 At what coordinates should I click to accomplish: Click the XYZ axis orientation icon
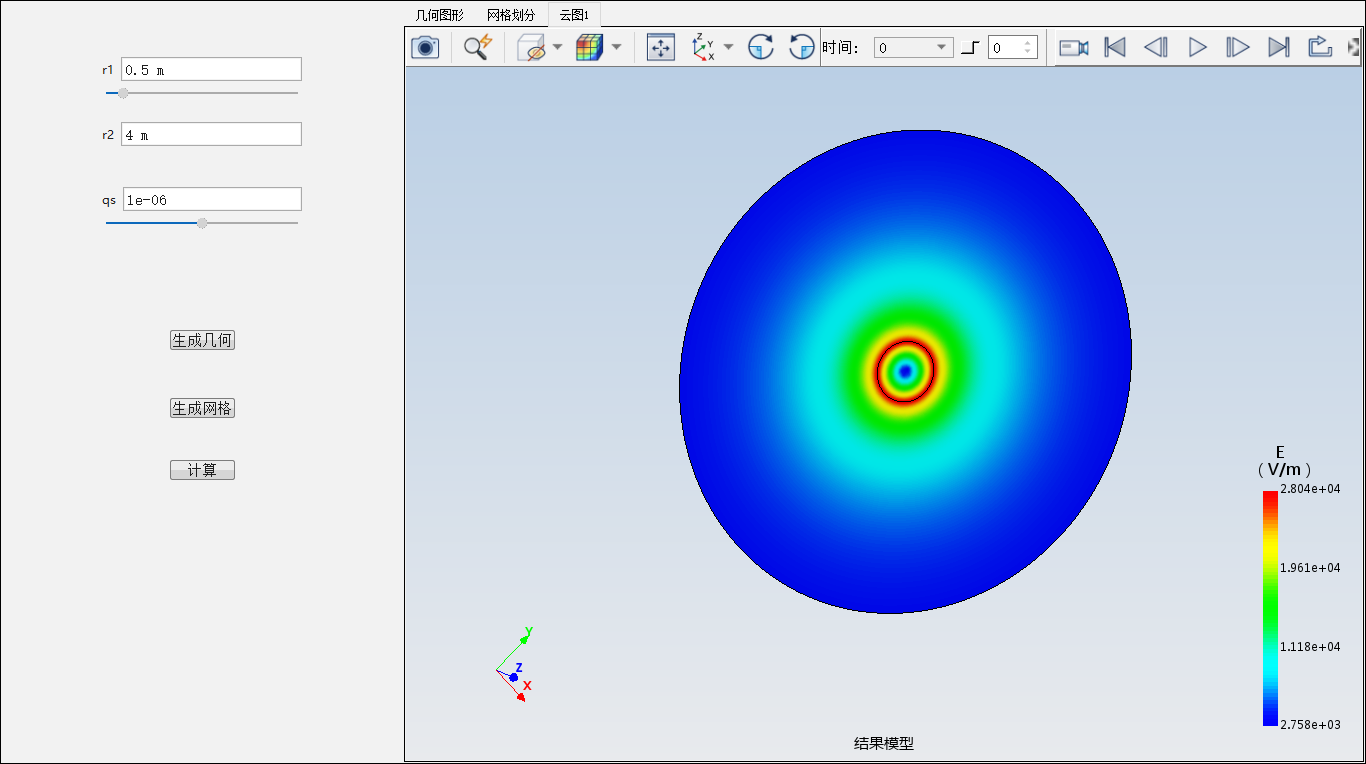tap(704, 47)
